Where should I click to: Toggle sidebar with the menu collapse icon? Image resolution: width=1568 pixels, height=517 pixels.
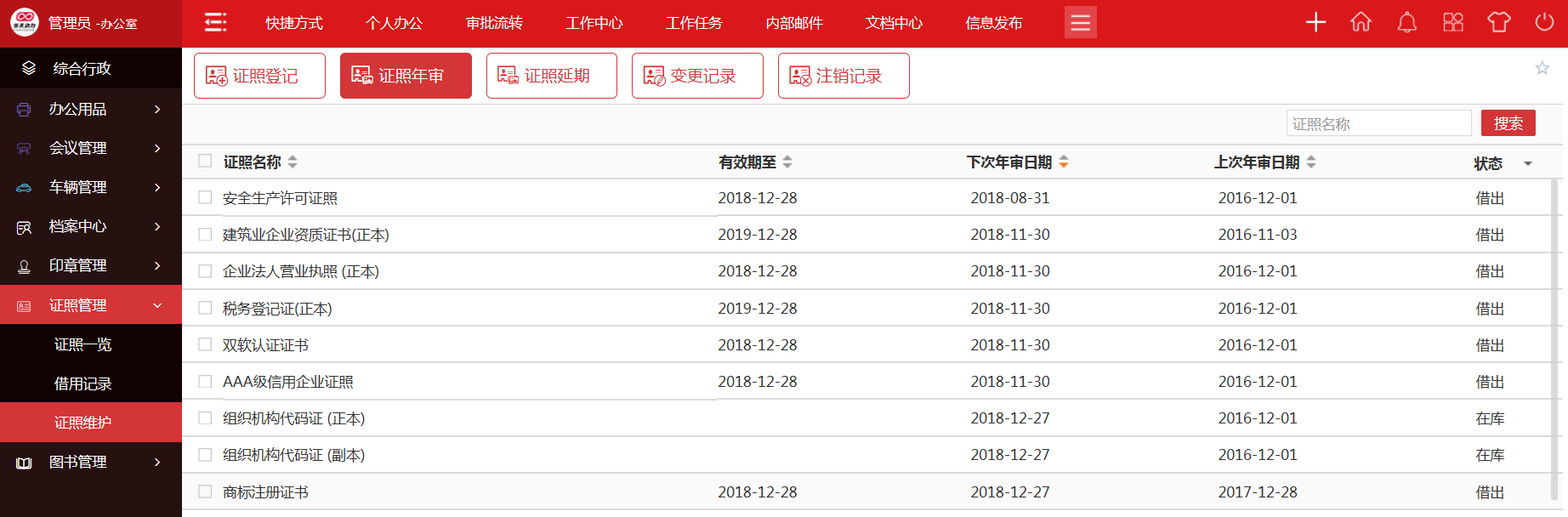click(216, 23)
